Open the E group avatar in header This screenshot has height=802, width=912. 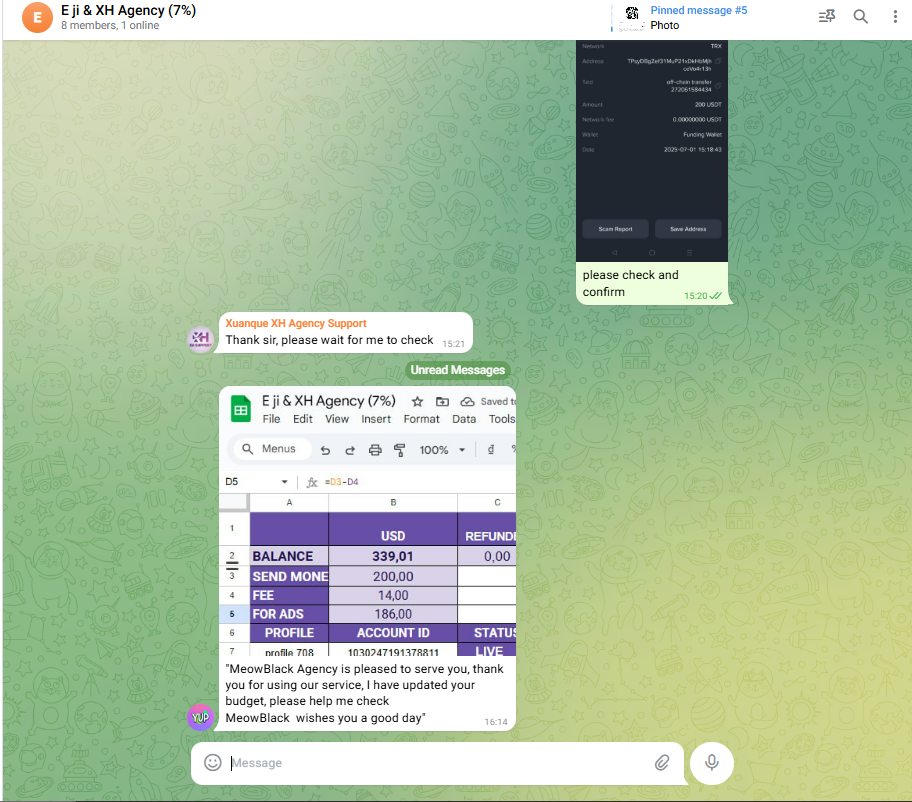37,17
